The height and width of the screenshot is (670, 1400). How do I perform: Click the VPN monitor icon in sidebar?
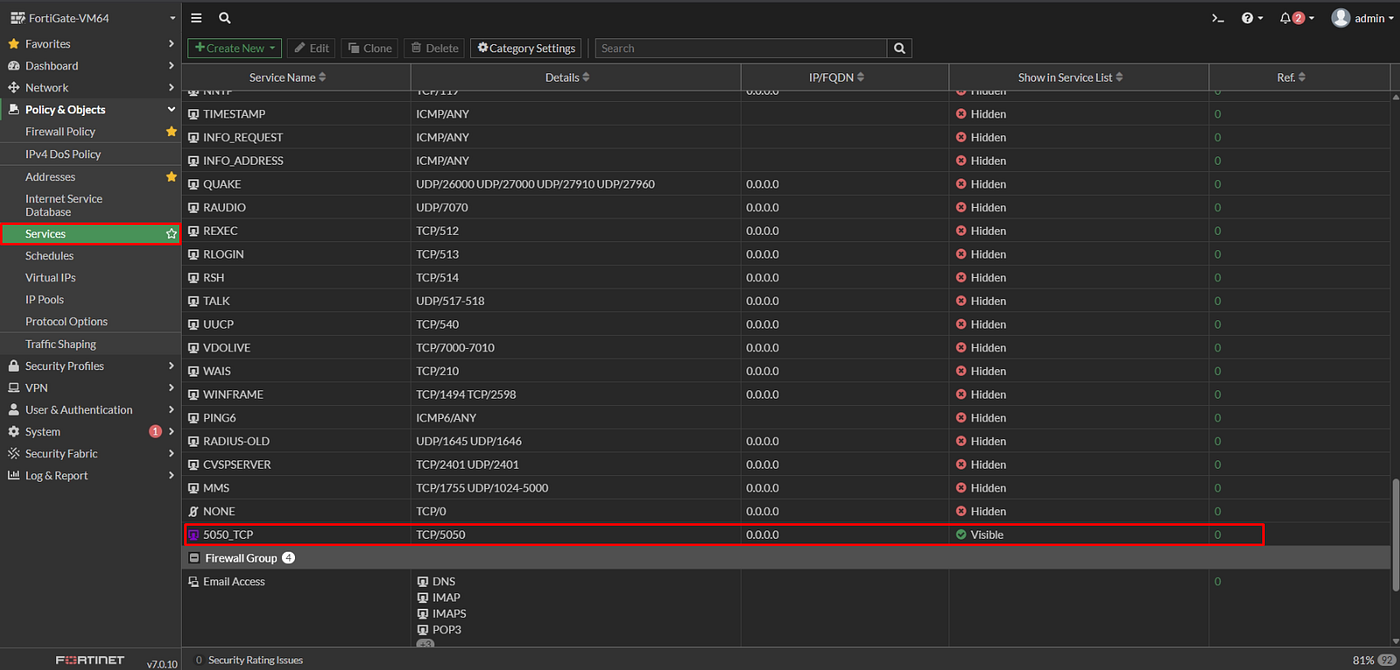(x=14, y=388)
